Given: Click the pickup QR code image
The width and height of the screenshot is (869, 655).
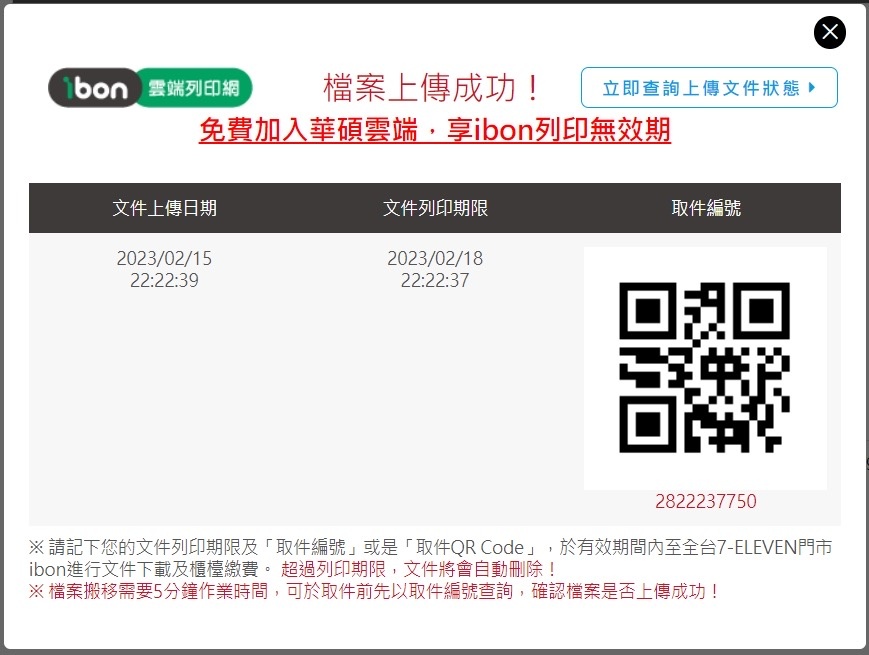Looking at the screenshot, I should [x=704, y=367].
